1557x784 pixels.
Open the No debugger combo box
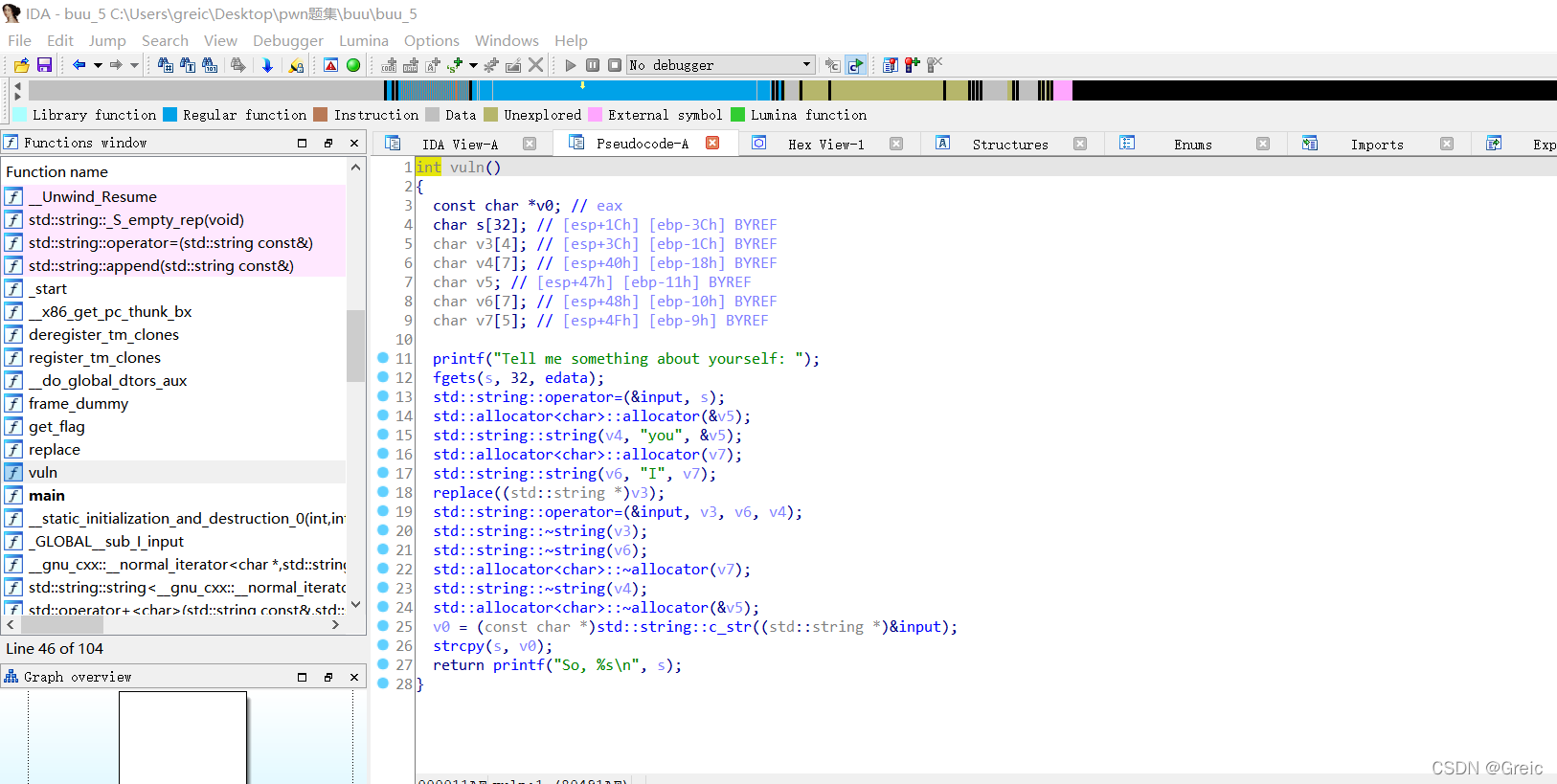click(x=720, y=65)
